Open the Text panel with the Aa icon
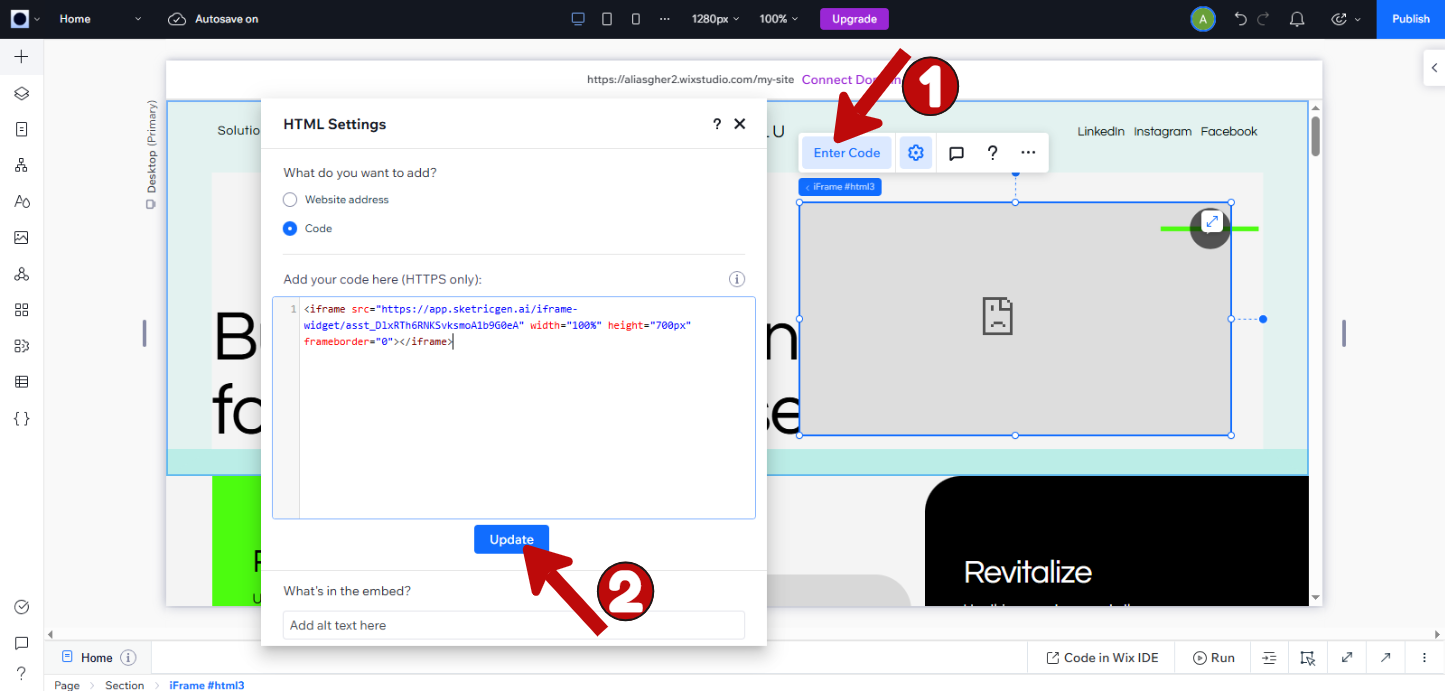Viewport: 1445px width, 691px height. (21, 201)
